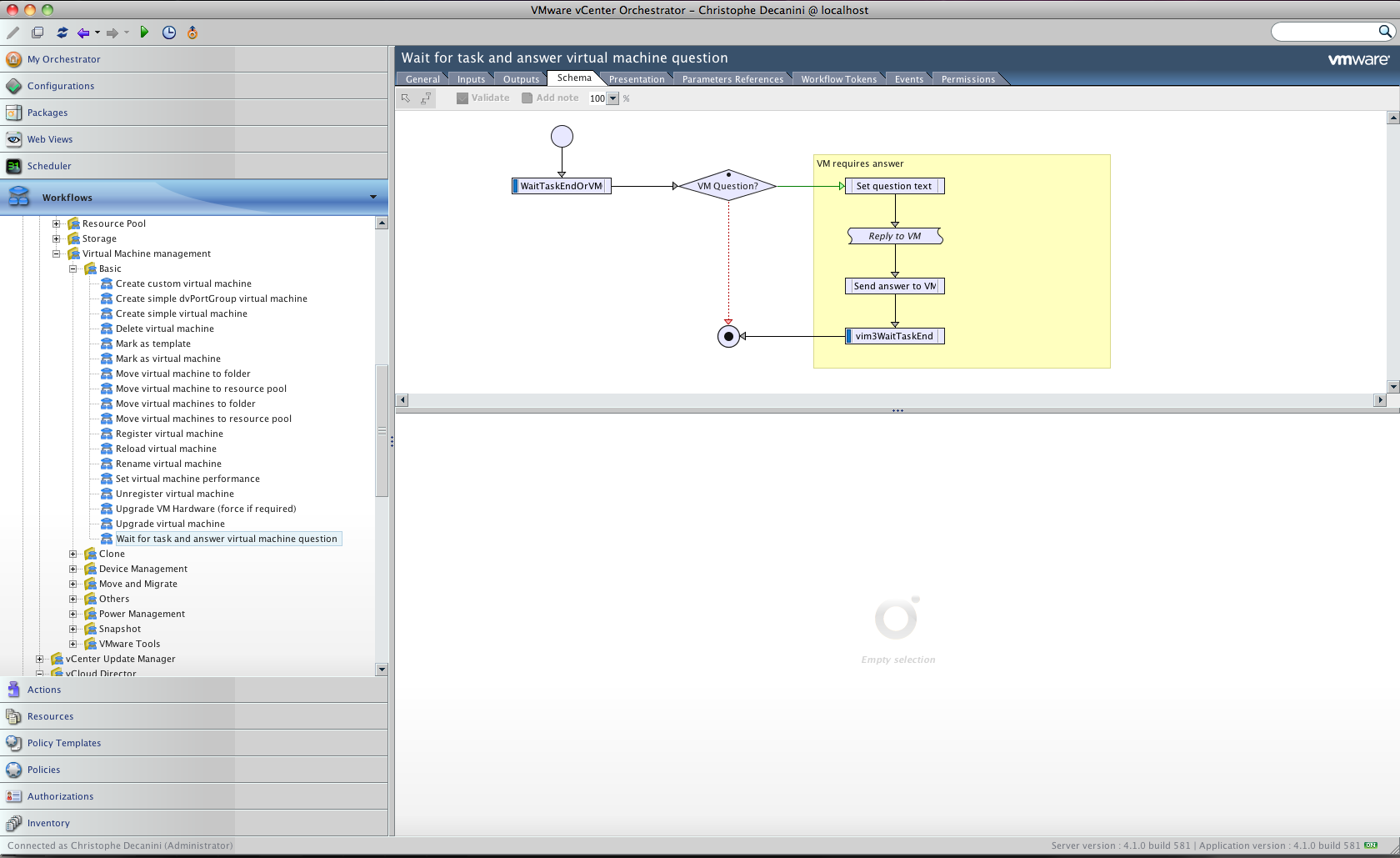Image resolution: width=1400 pixels, height=858 pixels.
Task: Open the Packages panel
Action: pos(193,113)
